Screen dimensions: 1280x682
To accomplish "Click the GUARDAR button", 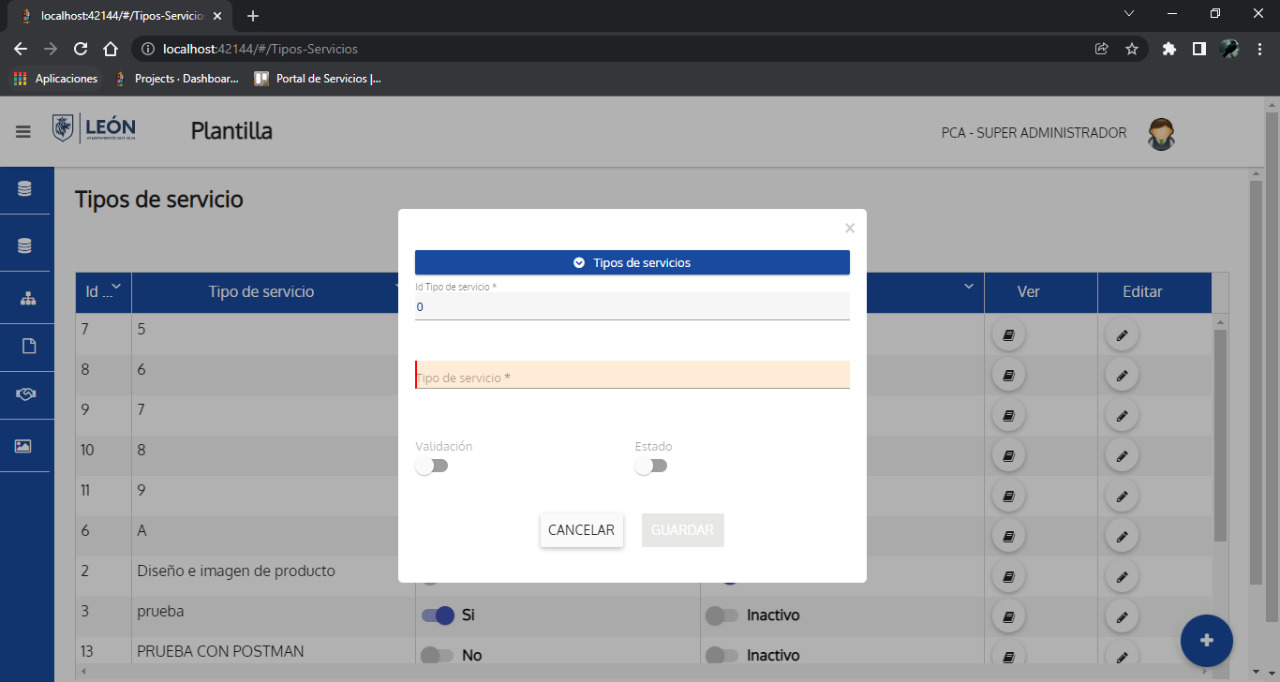I will pyautogui.click(x=683, y=530).
